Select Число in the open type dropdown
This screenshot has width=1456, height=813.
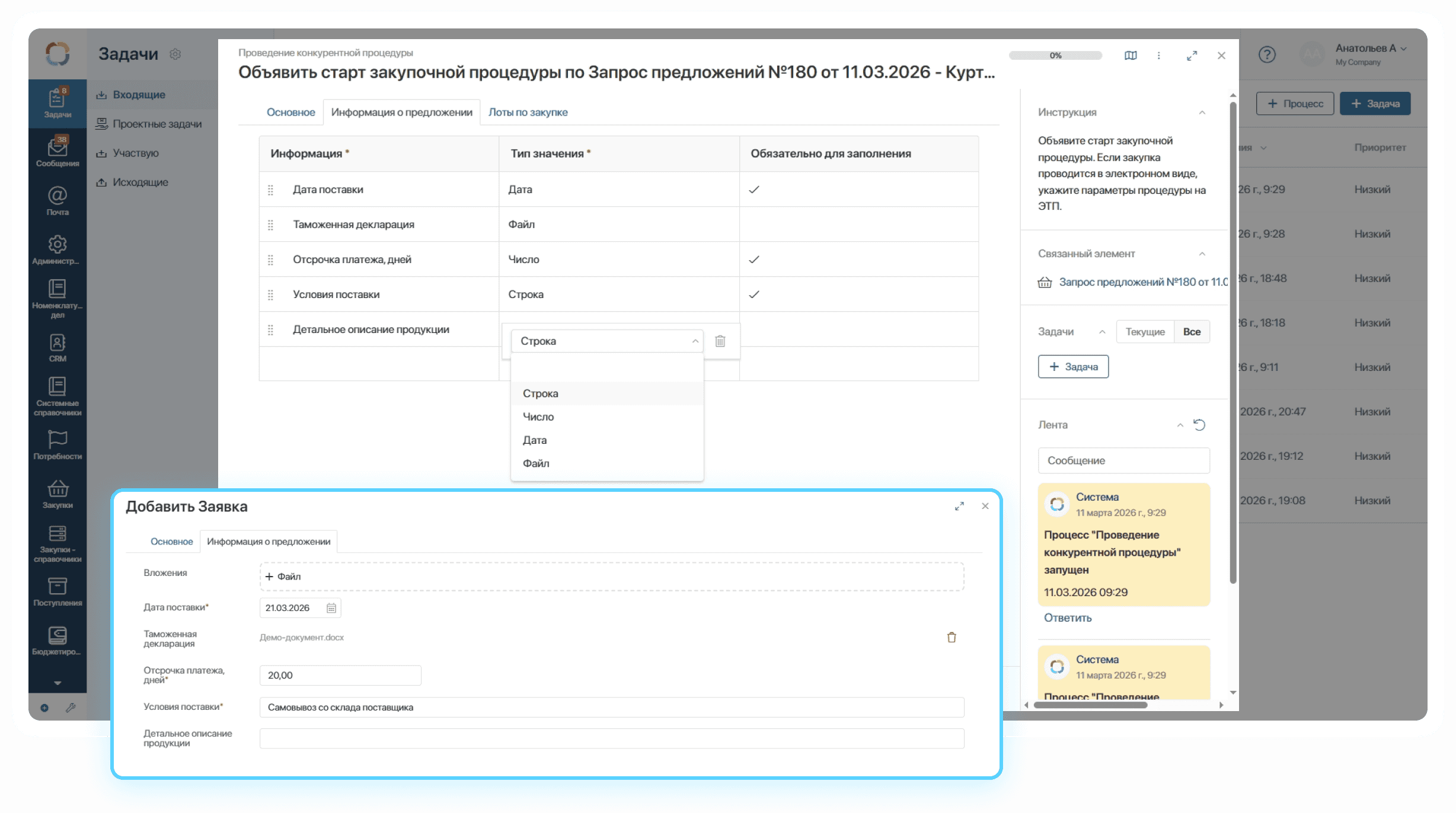538,416
